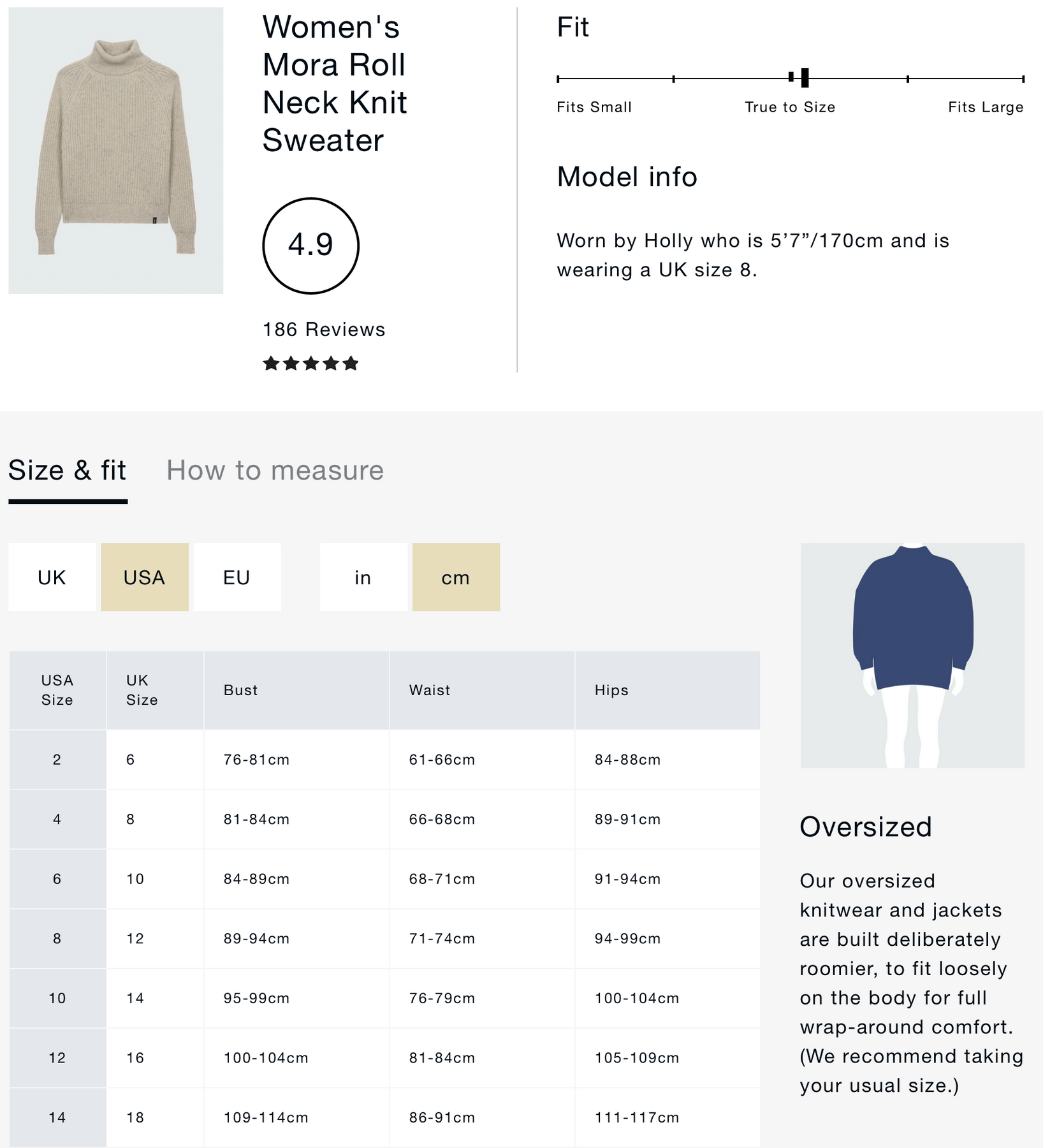The image size is (1043, 1148).
Task: Click the Bust column header
Action: coord(241,690)
